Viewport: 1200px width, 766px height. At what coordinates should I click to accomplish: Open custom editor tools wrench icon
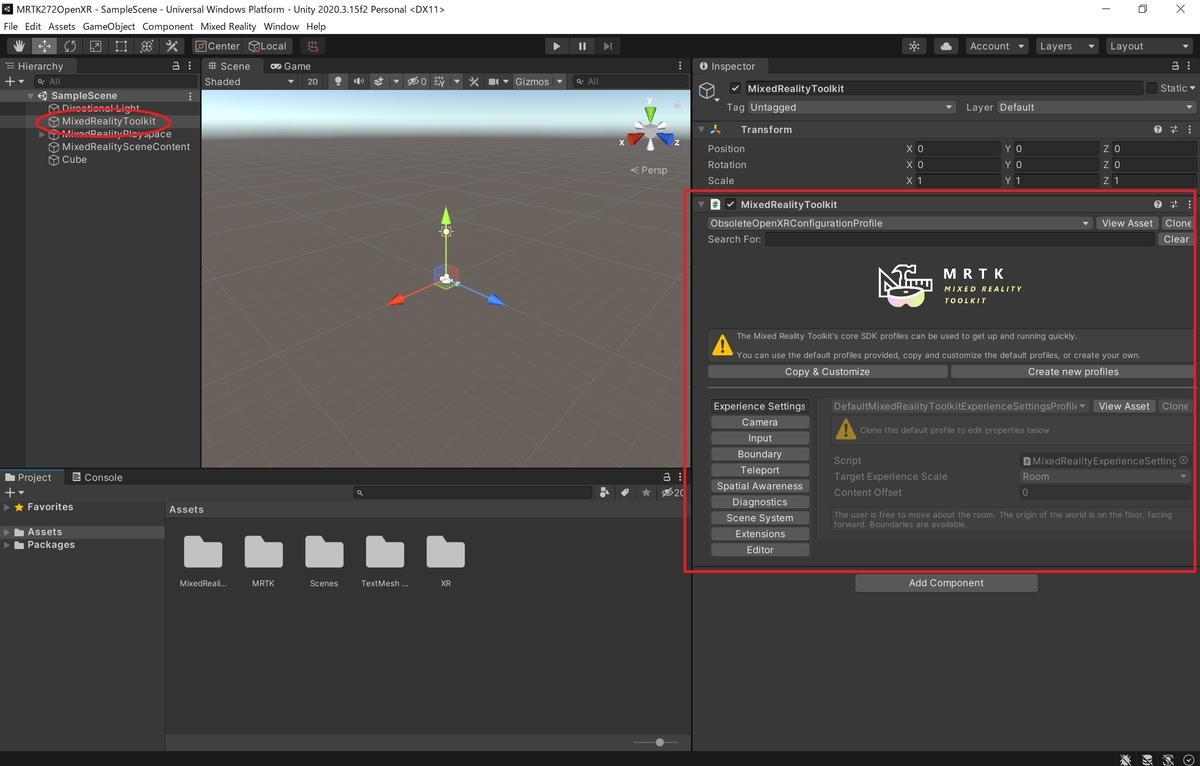point(172,46)
